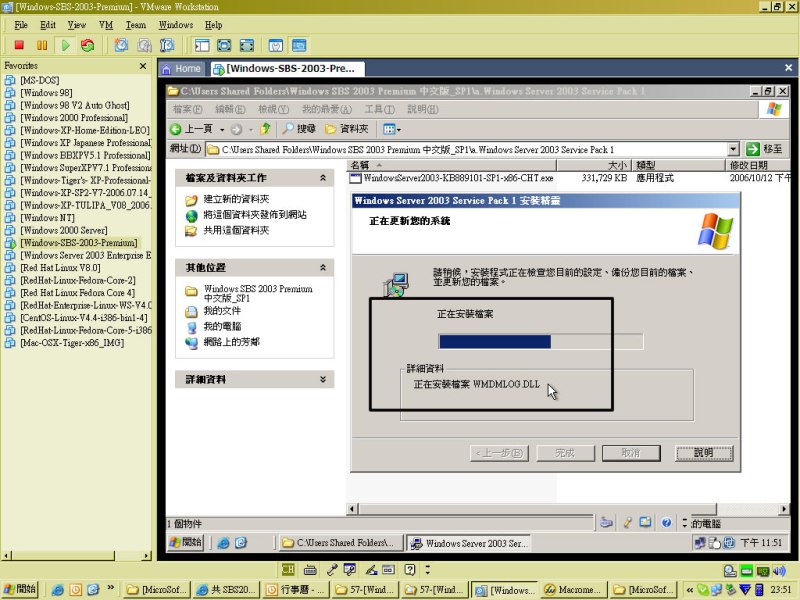800x600 pixels.
Task: Select [Windows 98] in Favorites list
Action: pos(46,93)
